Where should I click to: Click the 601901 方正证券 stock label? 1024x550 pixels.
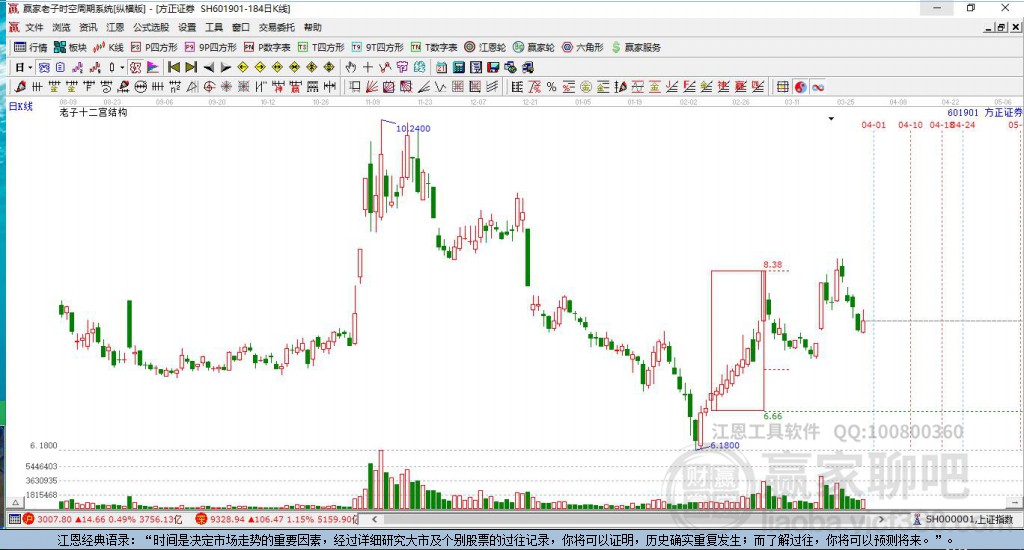pyautogui.click(x=984, y=112)
